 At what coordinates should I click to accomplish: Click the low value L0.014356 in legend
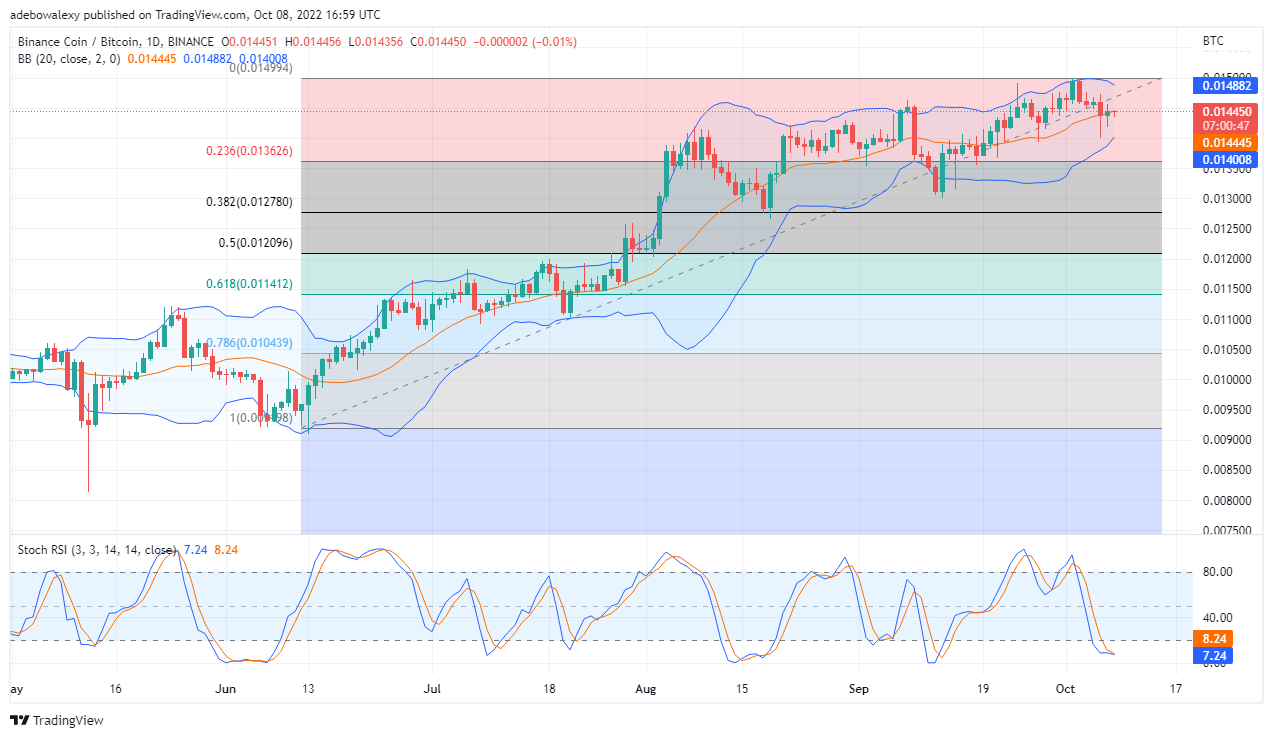click(378, 42)
